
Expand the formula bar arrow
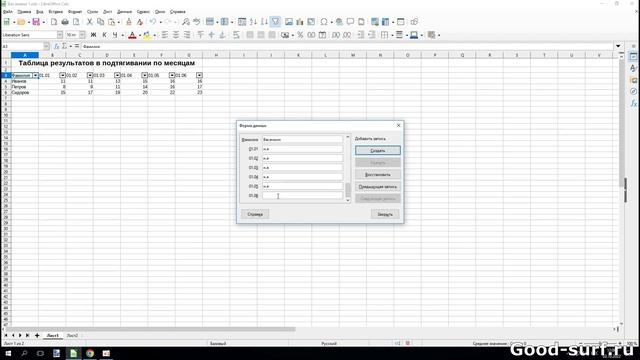618,47
